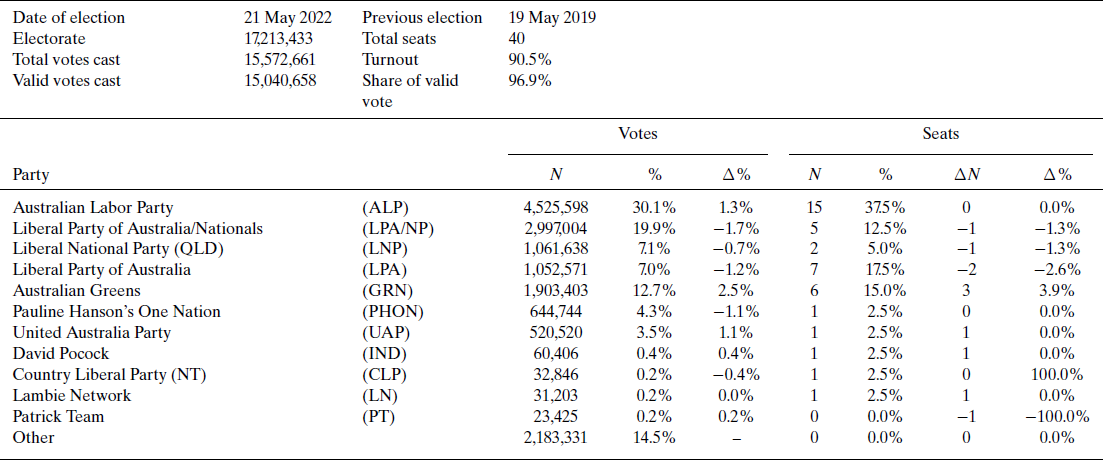Click the Other row label
Screen dimensions: 1103x460
tap(33, 437)
